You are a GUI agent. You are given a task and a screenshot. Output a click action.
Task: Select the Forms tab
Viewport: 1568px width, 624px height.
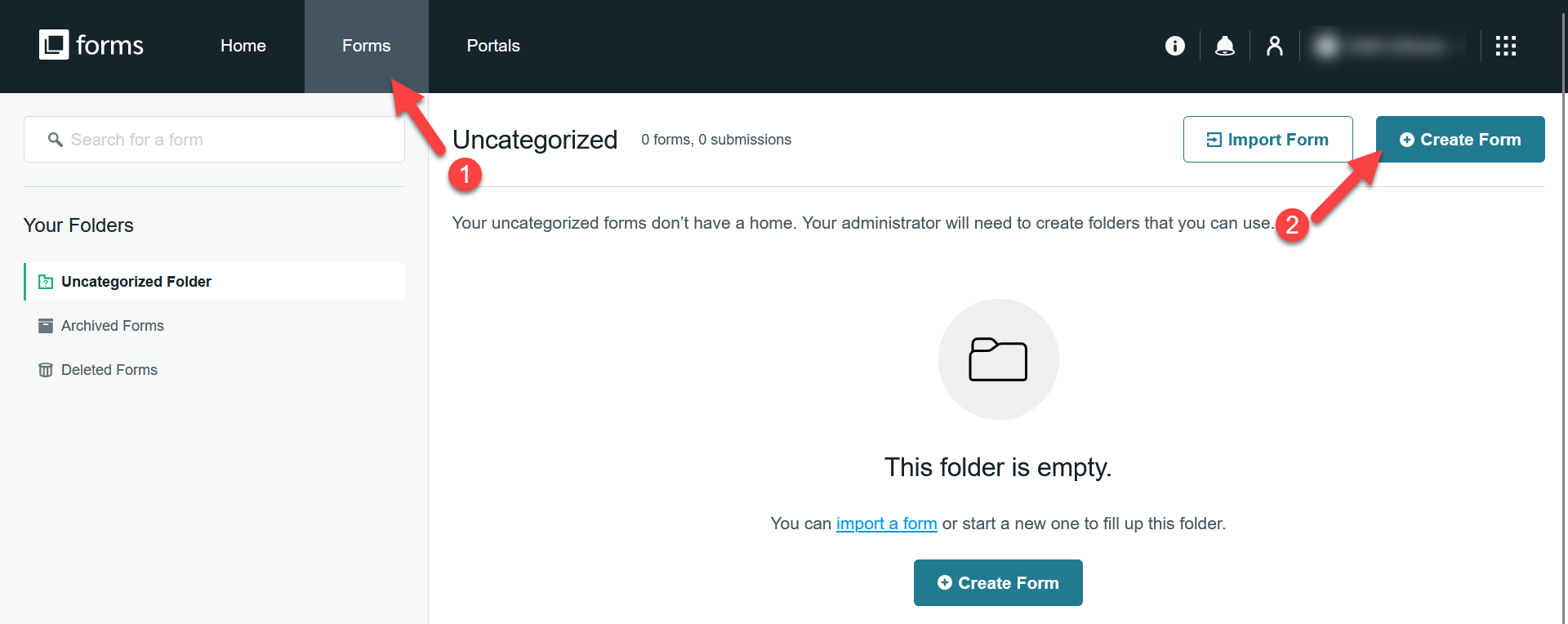point(366,46)
